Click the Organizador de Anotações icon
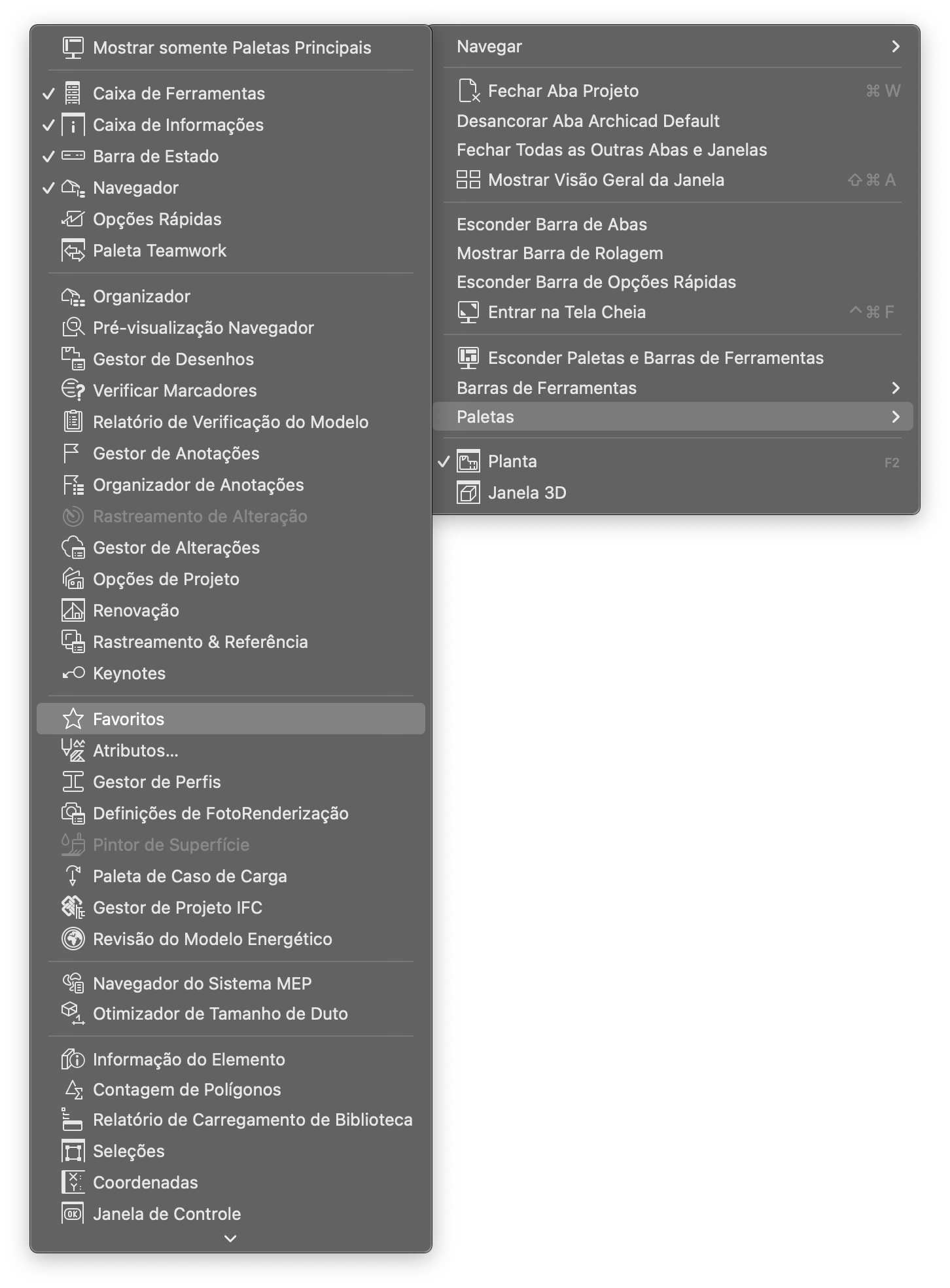The image size is (950, 1288). (73, 484)
